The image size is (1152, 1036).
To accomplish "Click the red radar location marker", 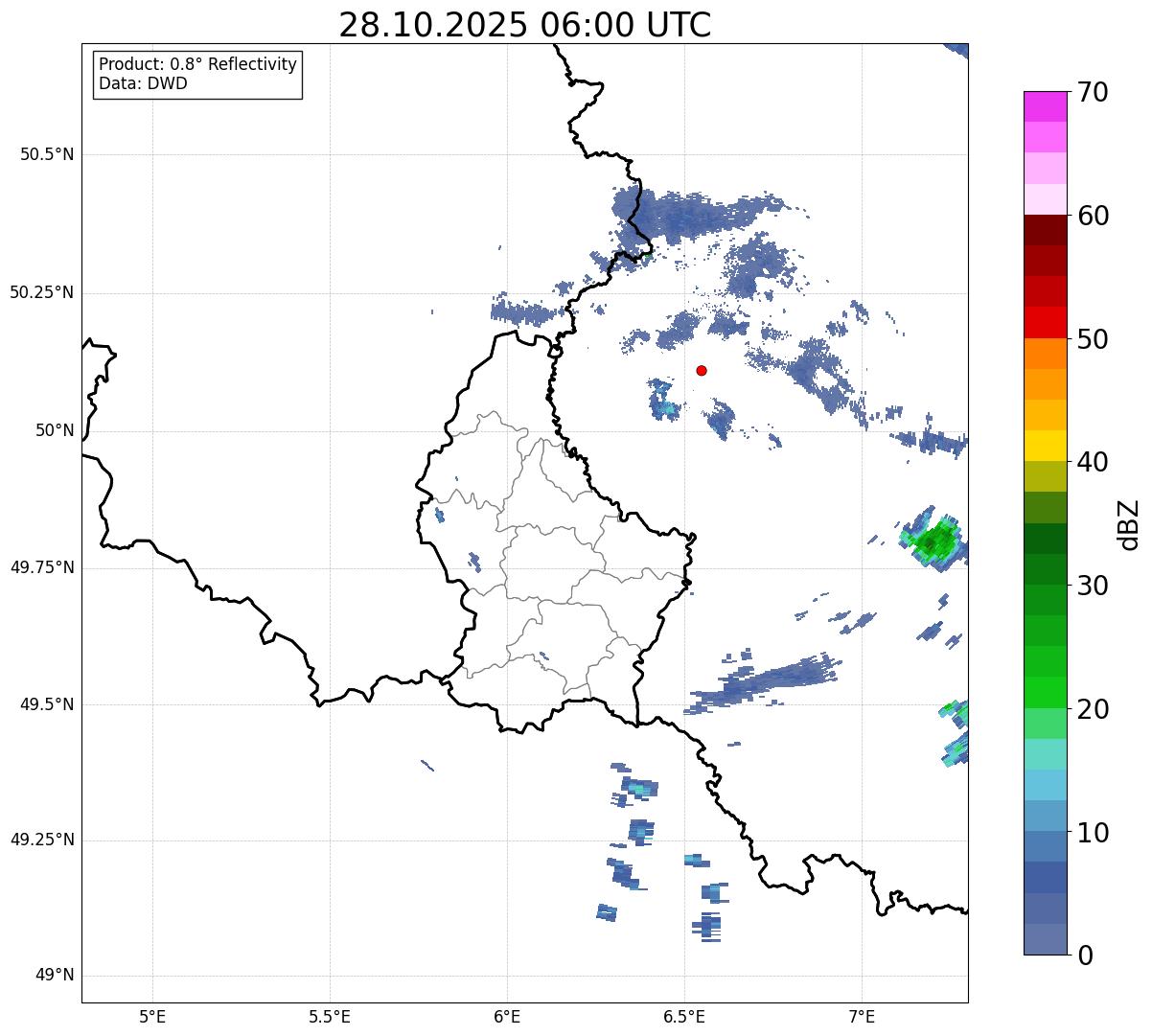I will [702, 370].
